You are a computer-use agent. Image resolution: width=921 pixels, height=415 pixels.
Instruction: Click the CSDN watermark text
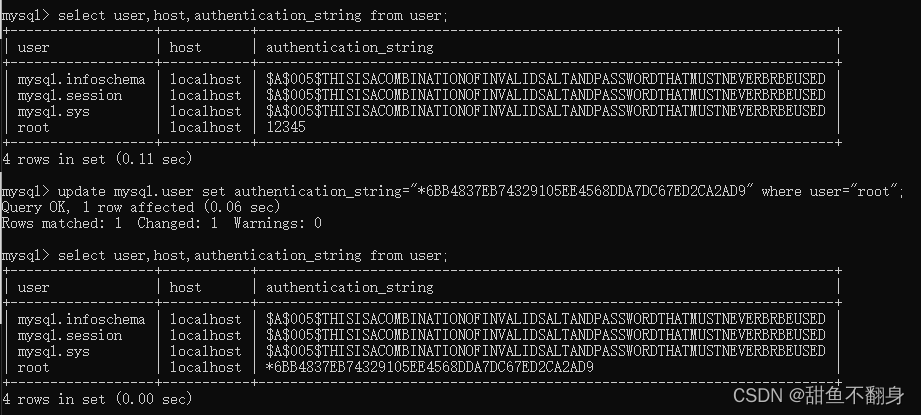[x=818, y=395]
